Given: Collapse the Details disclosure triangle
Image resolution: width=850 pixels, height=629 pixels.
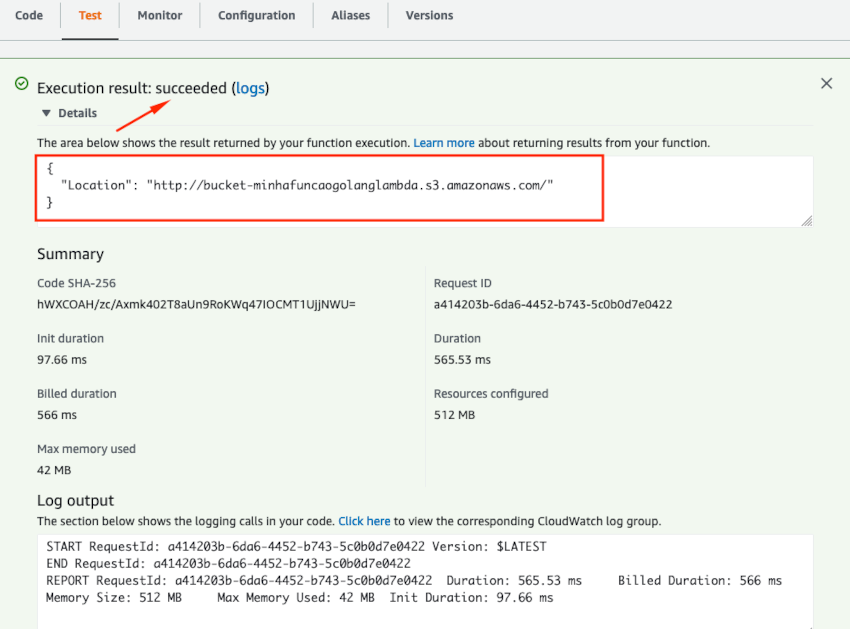Looking at the screenshot, I should coord(47,113).
